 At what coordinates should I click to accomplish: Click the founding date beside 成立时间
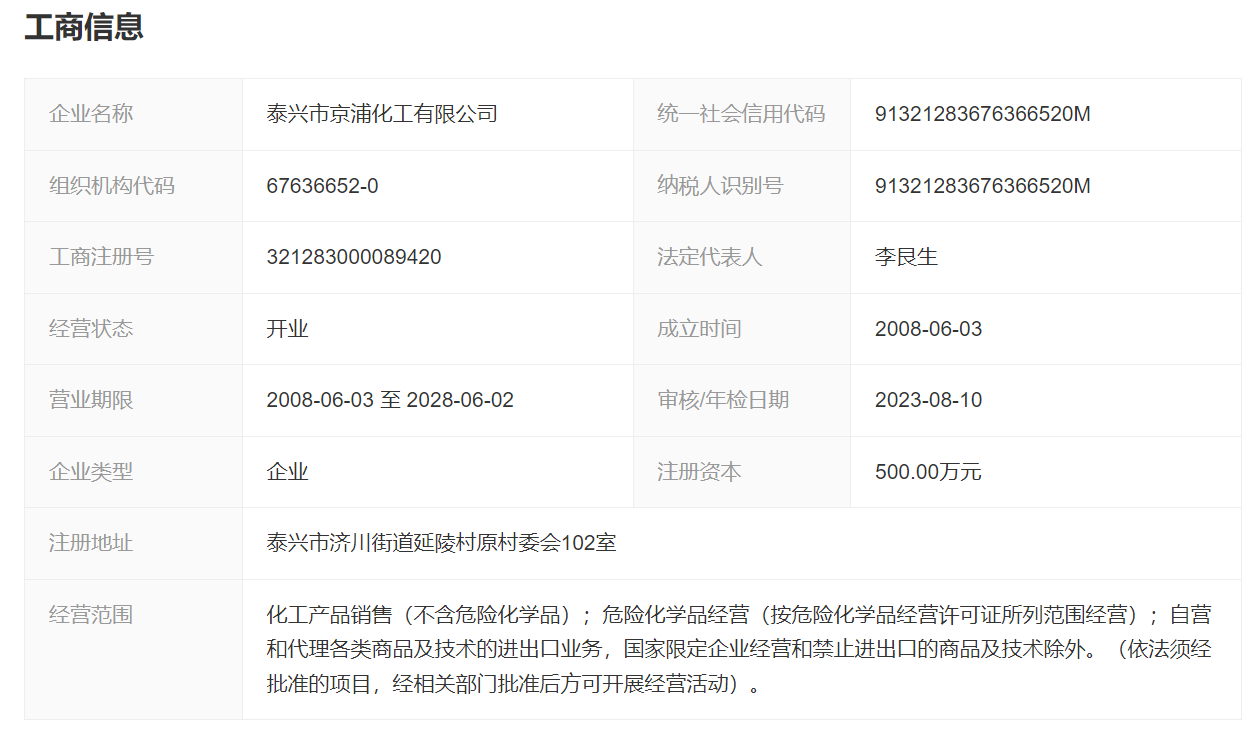[x=928, y=329]
